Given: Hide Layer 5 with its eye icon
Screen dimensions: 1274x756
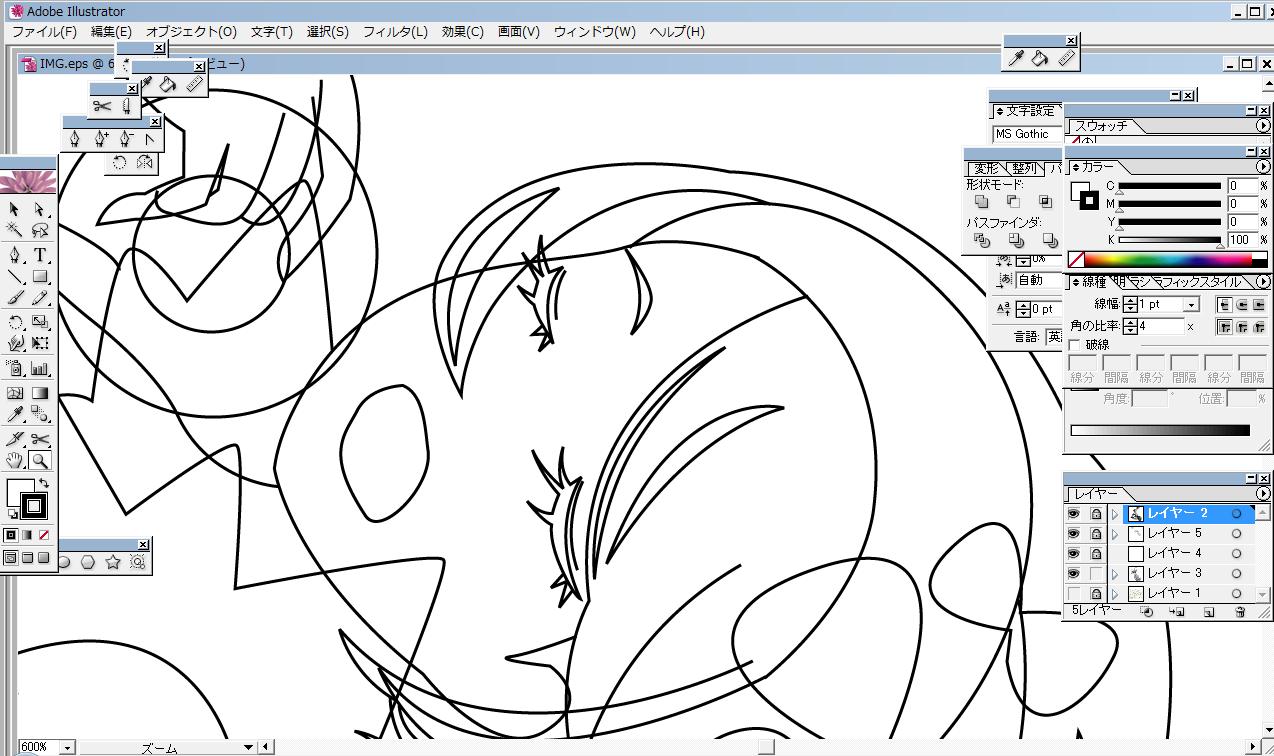Looking at the screenshot, I should (x=1074, y=533).
